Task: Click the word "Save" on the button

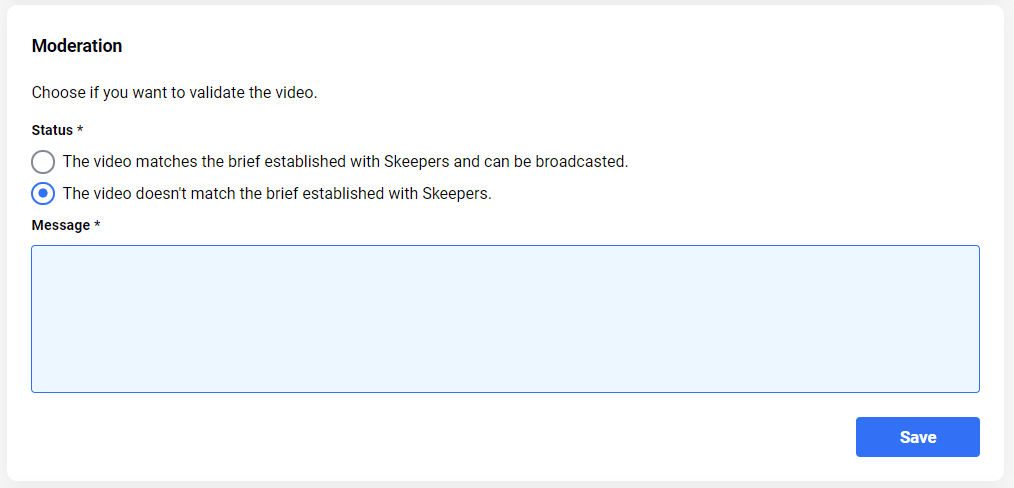Action: click(x=917, y=437)
